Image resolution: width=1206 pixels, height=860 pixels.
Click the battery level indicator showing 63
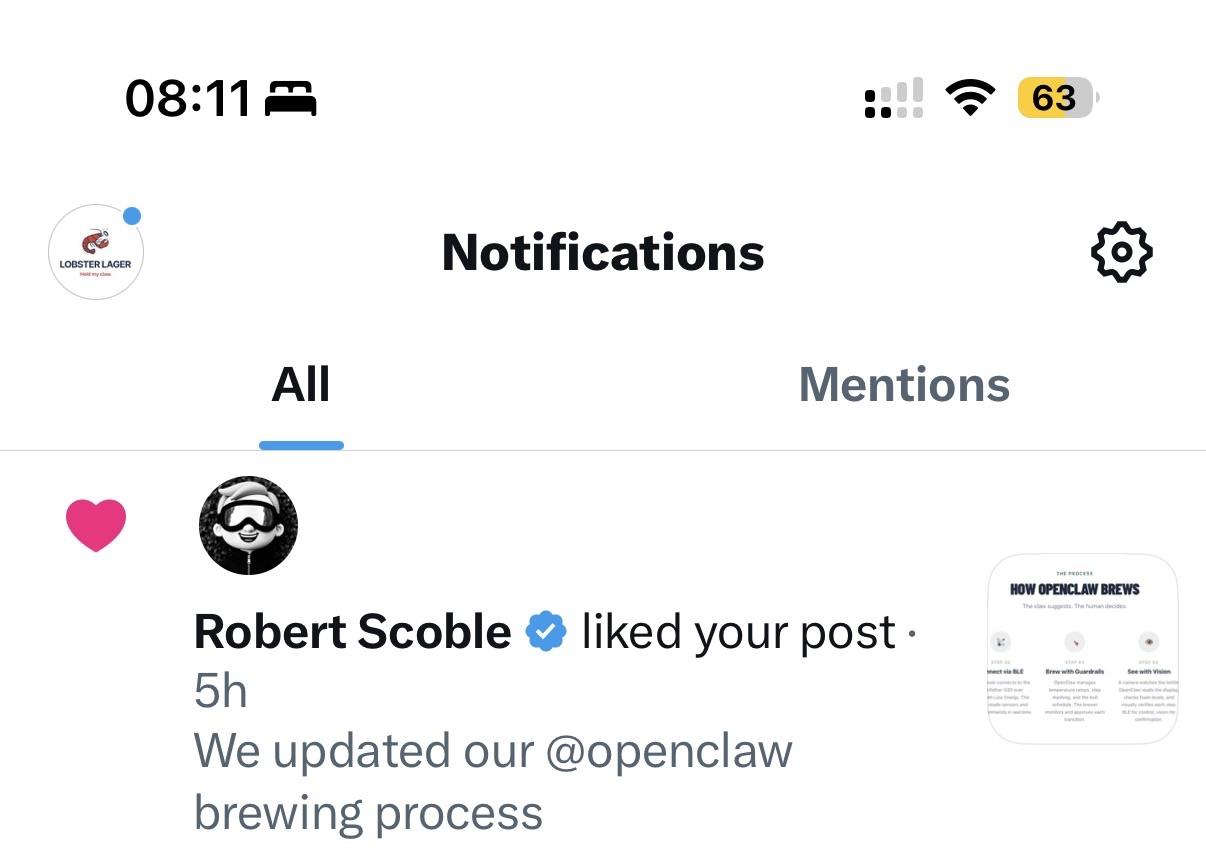click(1056, 98)
